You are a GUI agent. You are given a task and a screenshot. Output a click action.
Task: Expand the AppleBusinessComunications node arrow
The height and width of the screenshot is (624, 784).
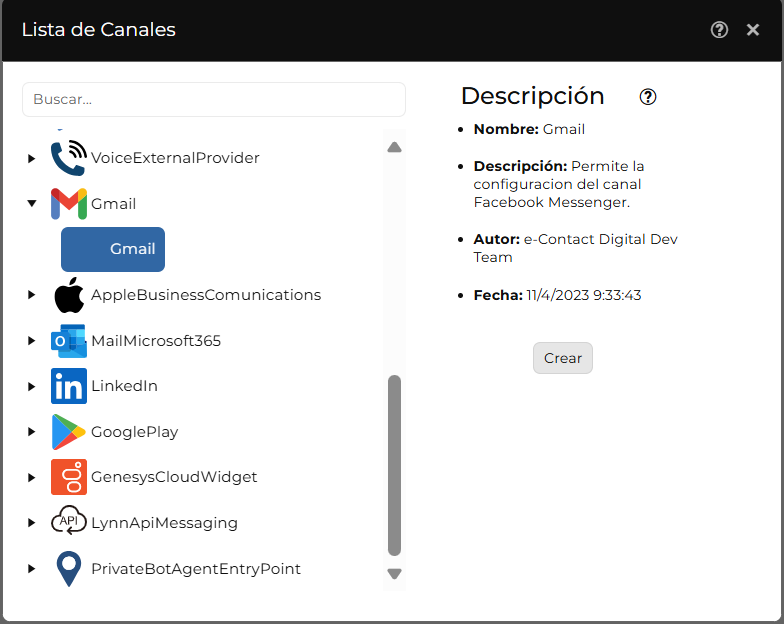32,295
